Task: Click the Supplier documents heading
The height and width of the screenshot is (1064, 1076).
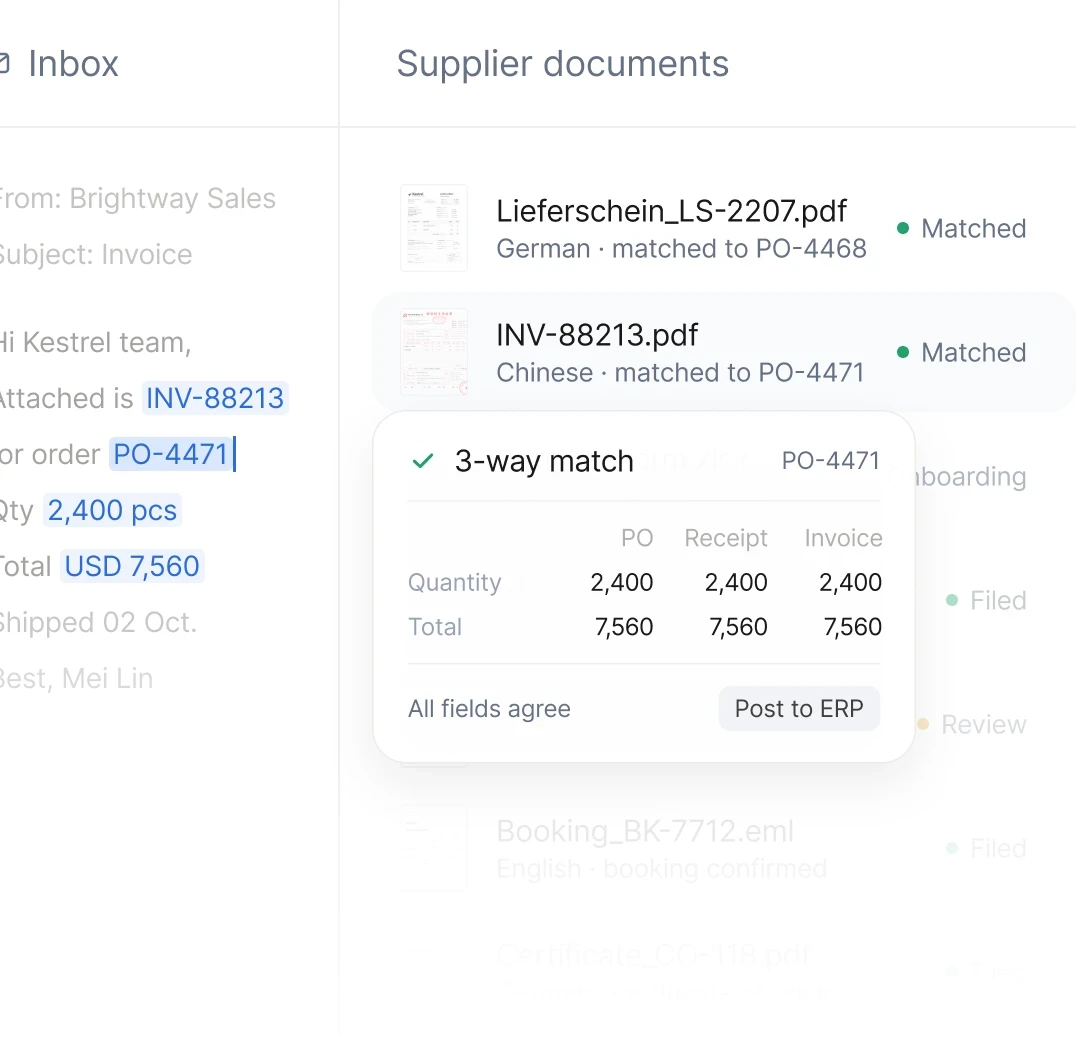Action: pos(563,64)
